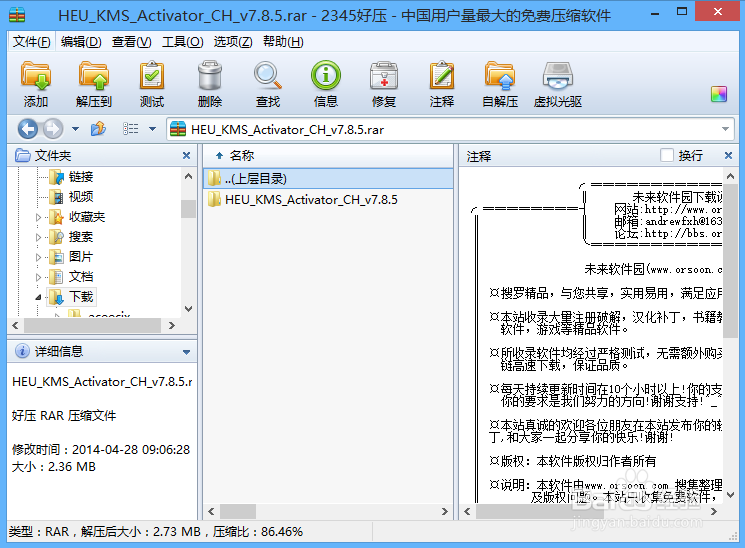Click comment panel scroll-left arrow
This screenshot has width=745, height=548.
468,511
